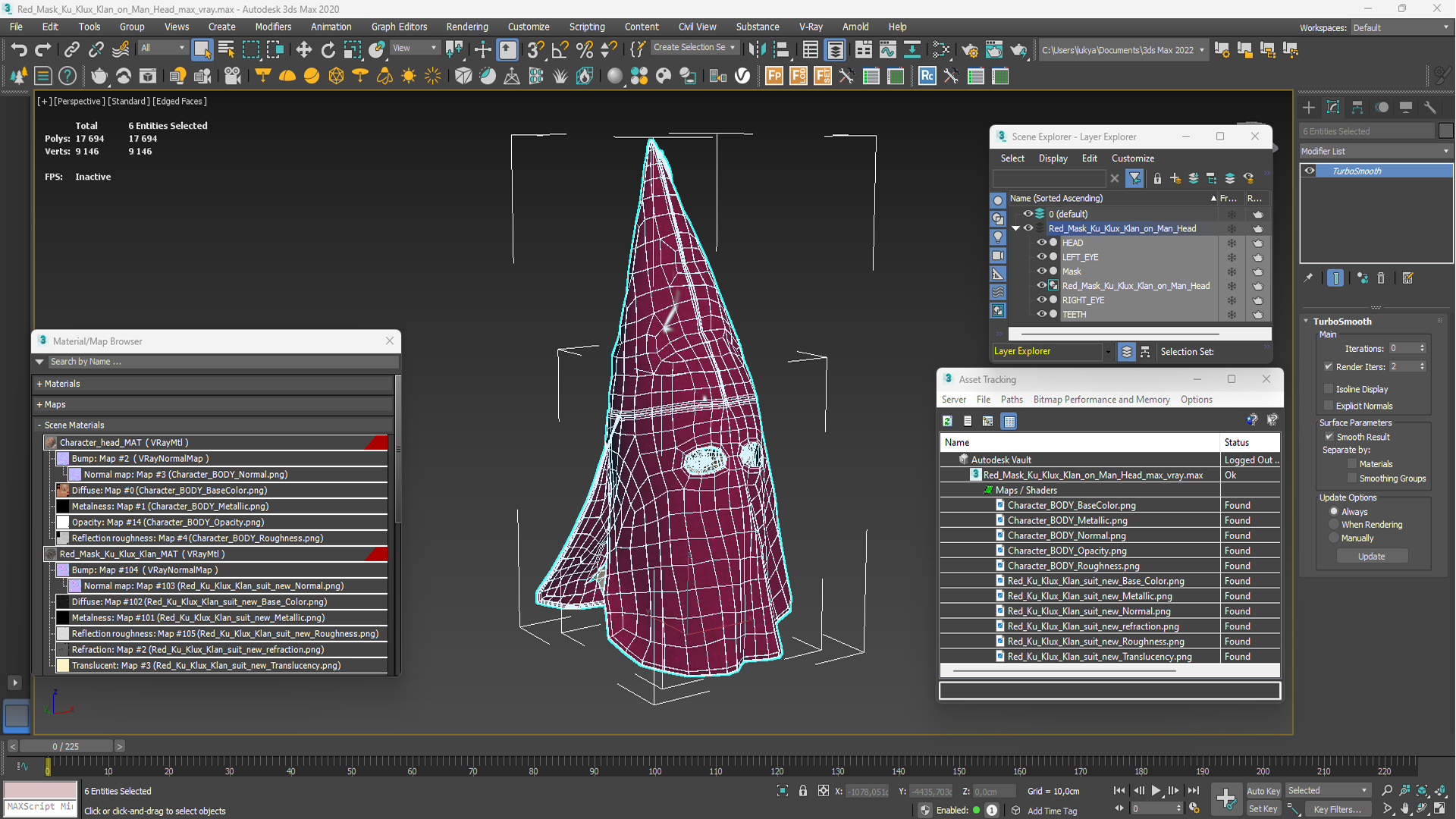Toggle TurboSmooth modifier eye icon
1456x819 pixels.
coord(1310,171)
